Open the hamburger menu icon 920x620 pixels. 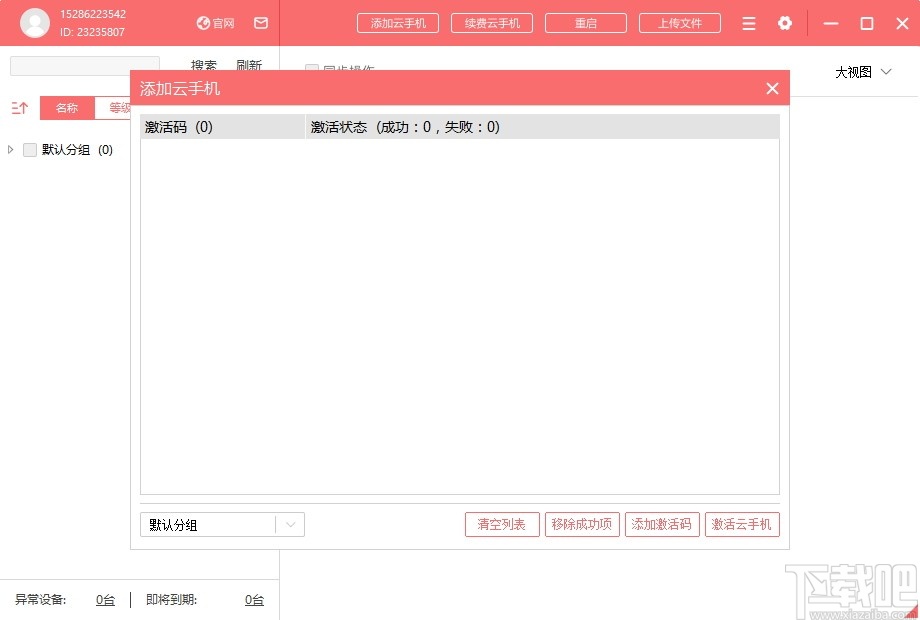[x=748, y=22]
